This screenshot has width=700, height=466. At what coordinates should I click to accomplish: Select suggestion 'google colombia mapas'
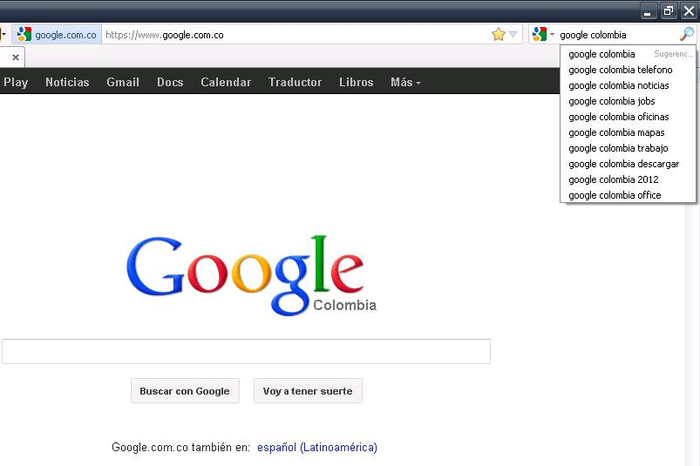pyautogui.click(x=628, y=132)
